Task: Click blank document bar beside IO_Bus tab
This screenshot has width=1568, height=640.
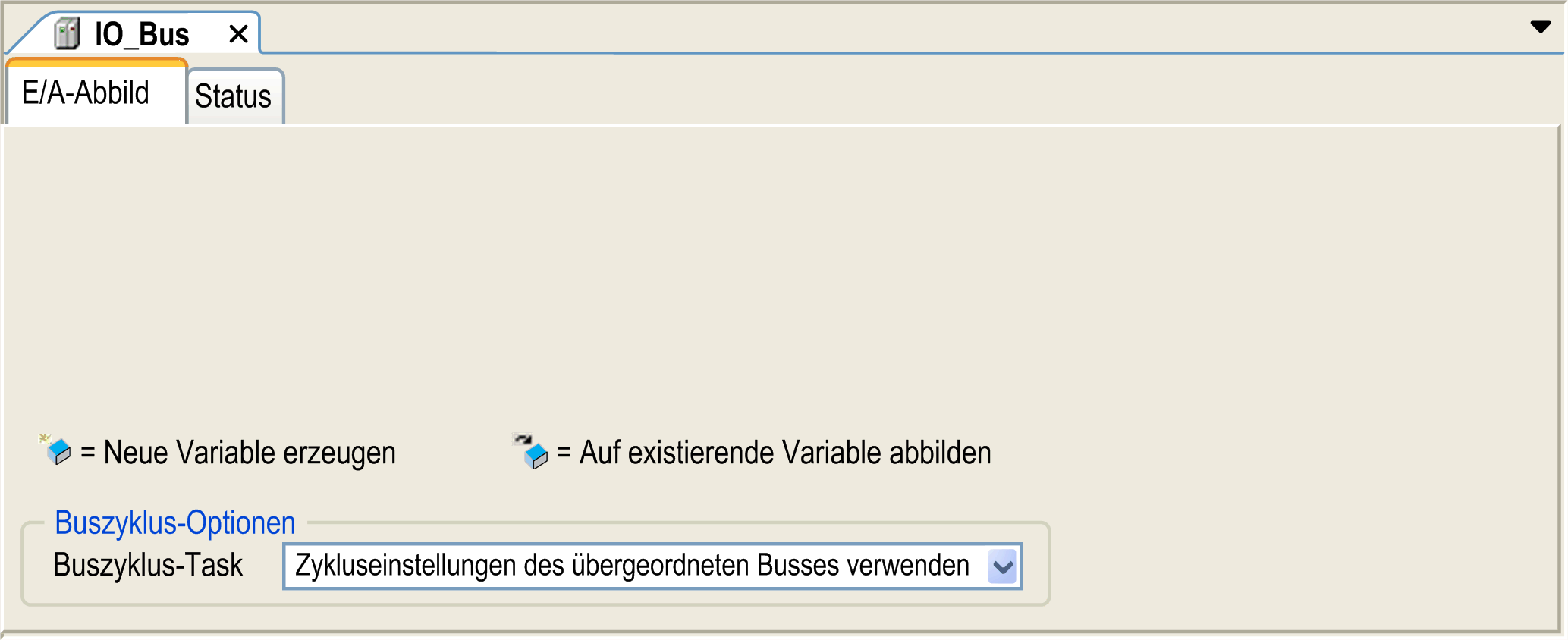Action: point(834,30)
